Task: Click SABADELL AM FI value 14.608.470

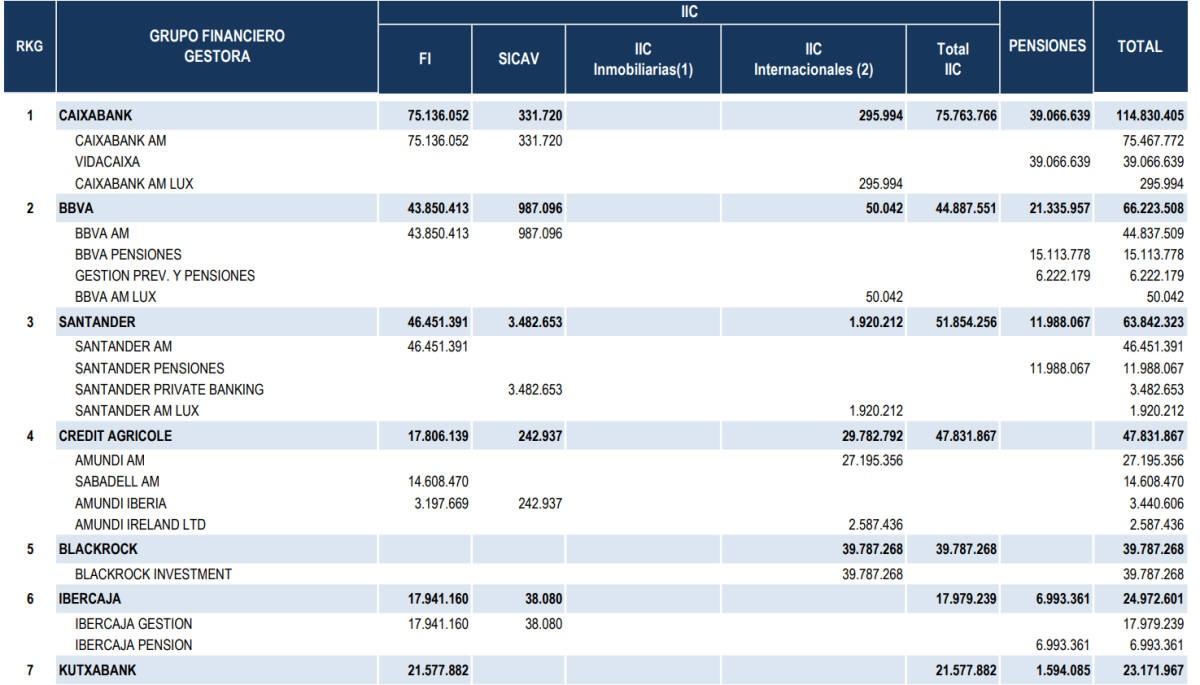Action: (x=438, y=482)
